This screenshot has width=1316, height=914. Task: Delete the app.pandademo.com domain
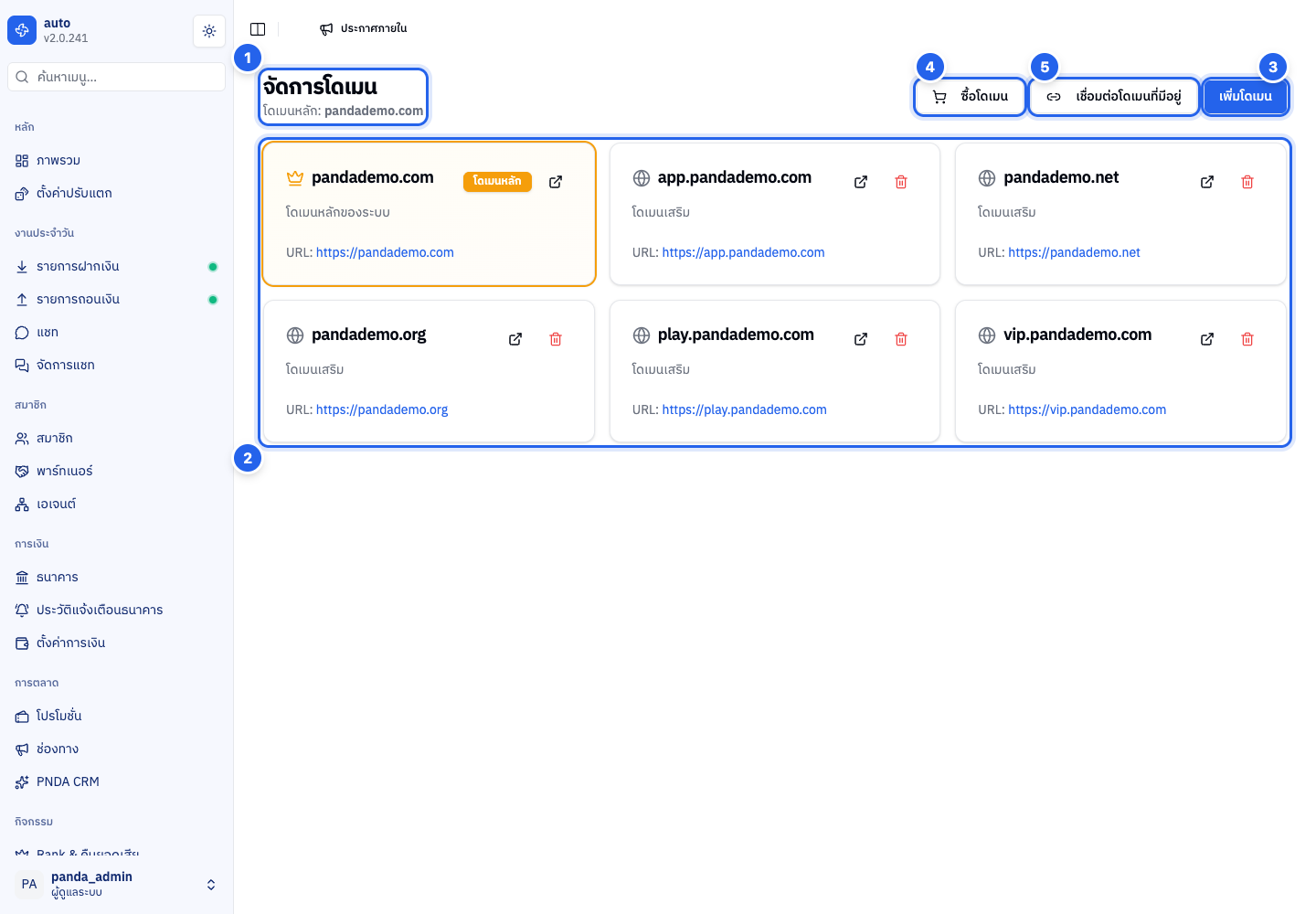click(x=901, y=182)
